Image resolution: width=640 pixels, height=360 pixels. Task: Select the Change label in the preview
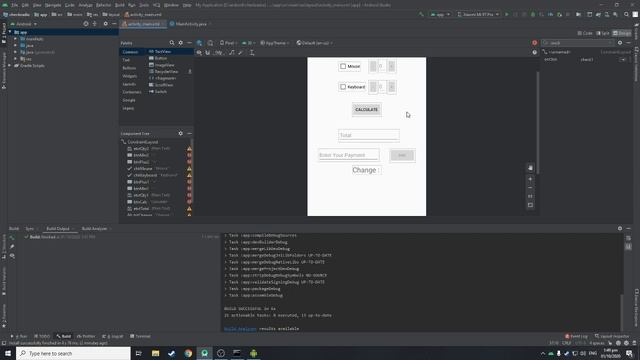click(x=367, y=170)
